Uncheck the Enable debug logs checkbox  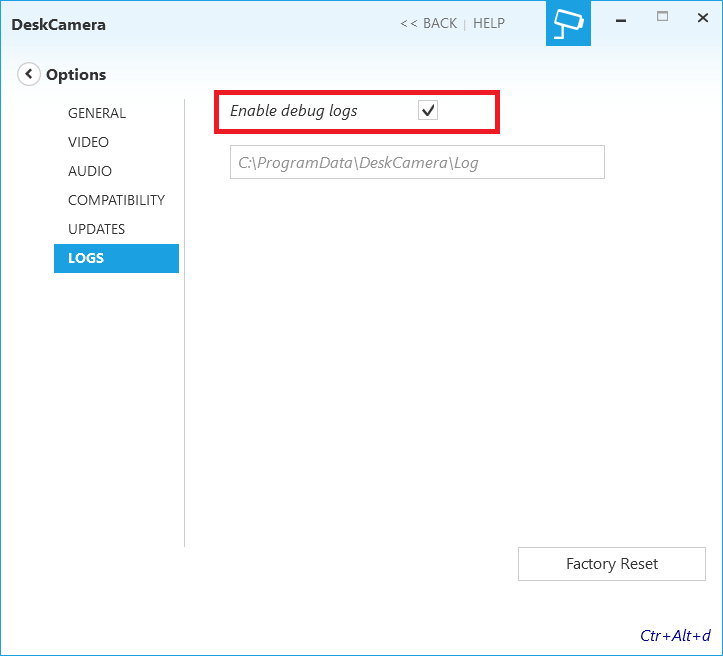[428, 111]
